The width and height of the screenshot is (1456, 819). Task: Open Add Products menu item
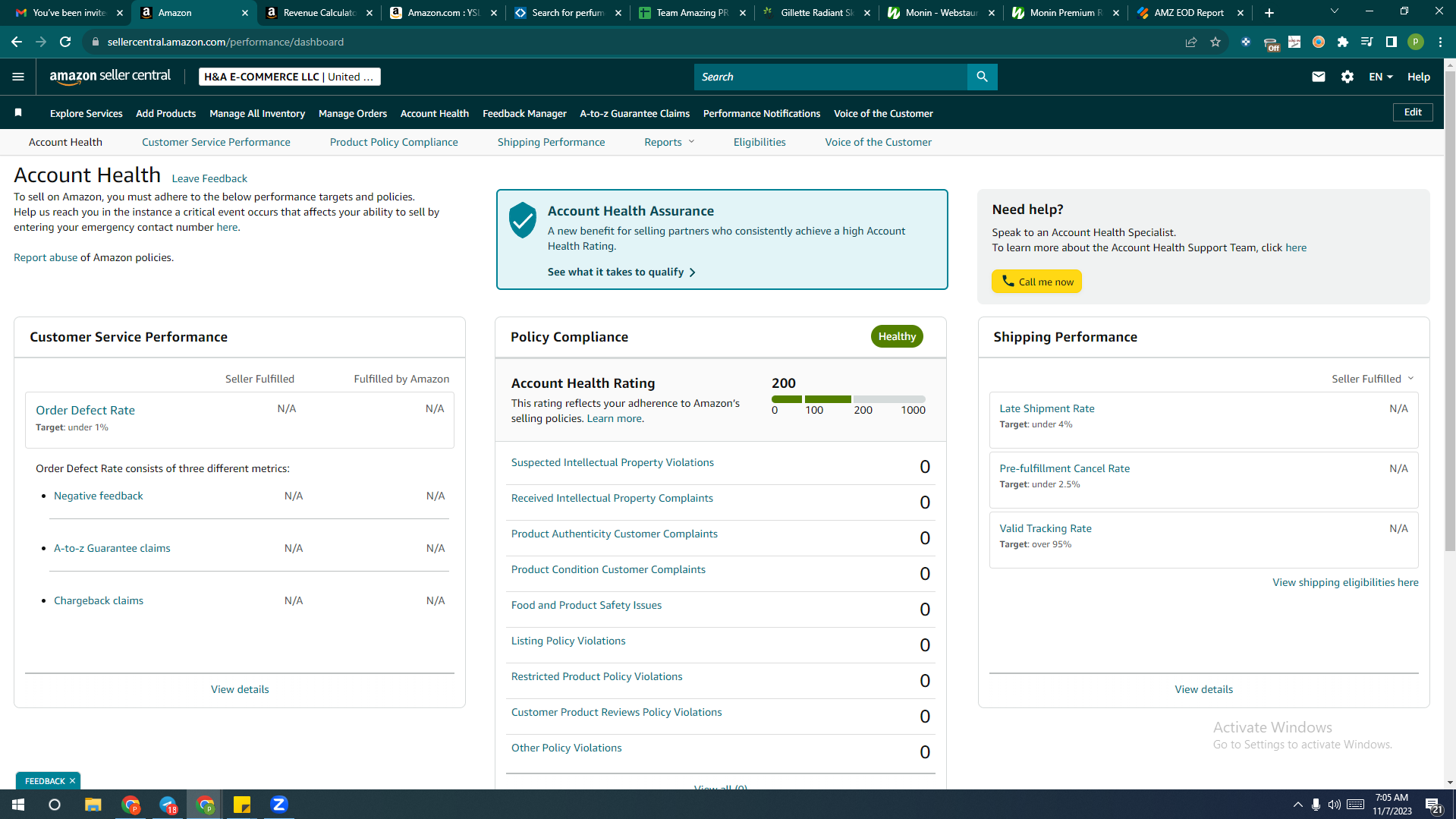click(x=166, y=113)
